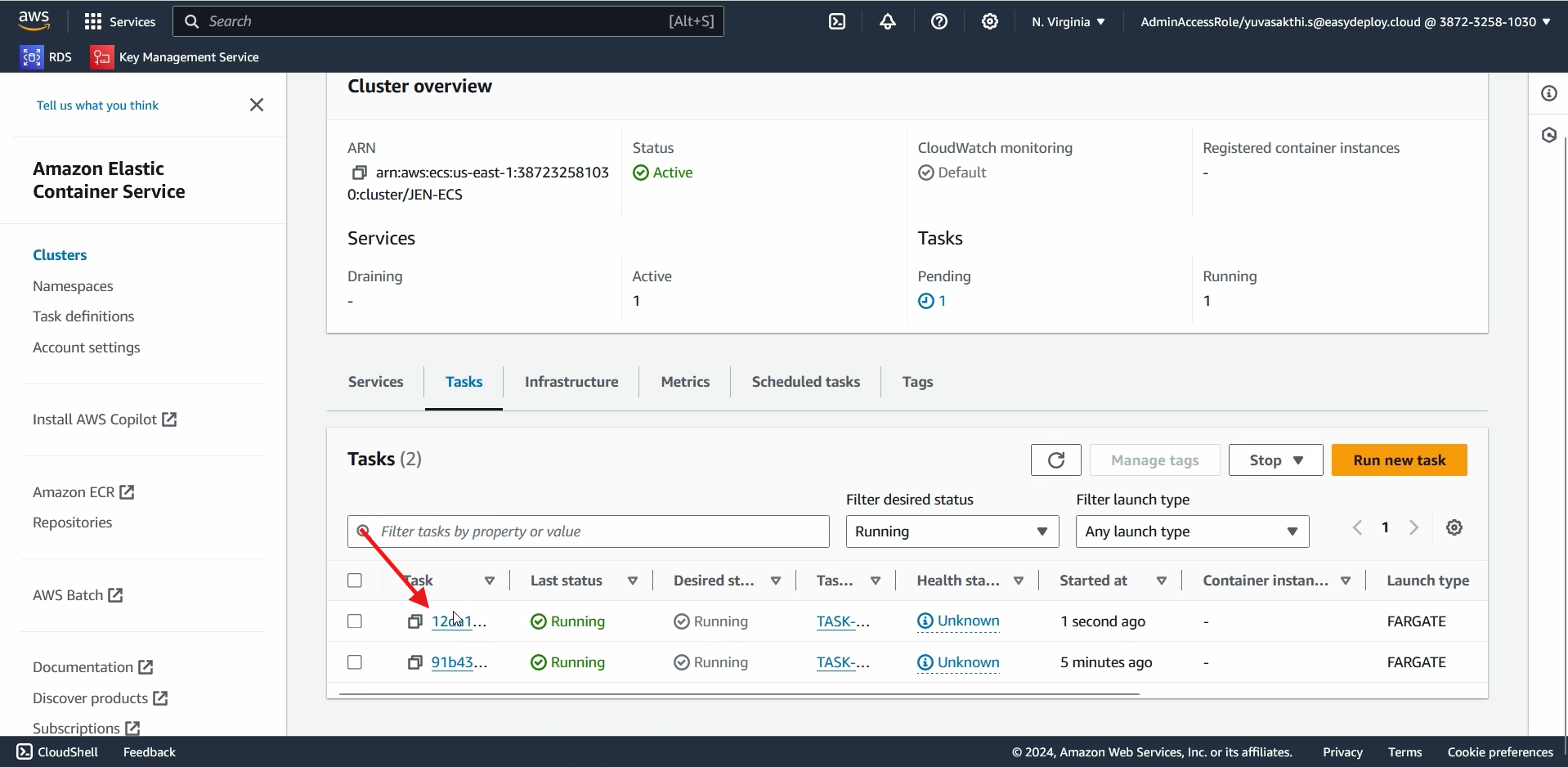
Task: Open the AdminAccessRole account menu
Action: (1345, 21)
